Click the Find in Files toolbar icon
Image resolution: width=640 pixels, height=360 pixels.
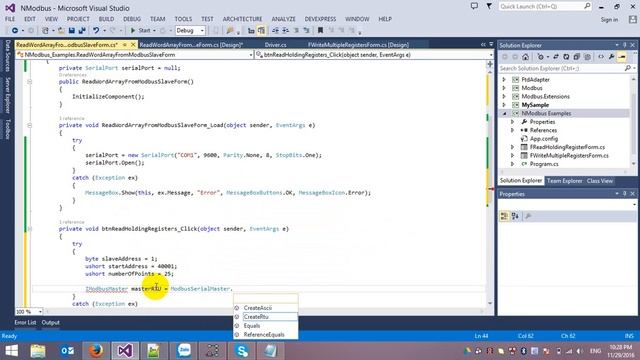click(230, 31)
